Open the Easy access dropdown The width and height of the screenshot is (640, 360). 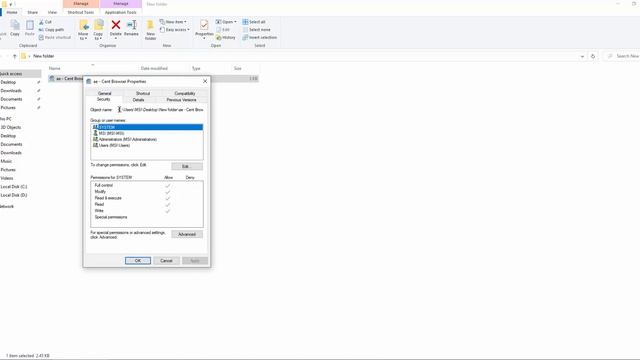174,30
